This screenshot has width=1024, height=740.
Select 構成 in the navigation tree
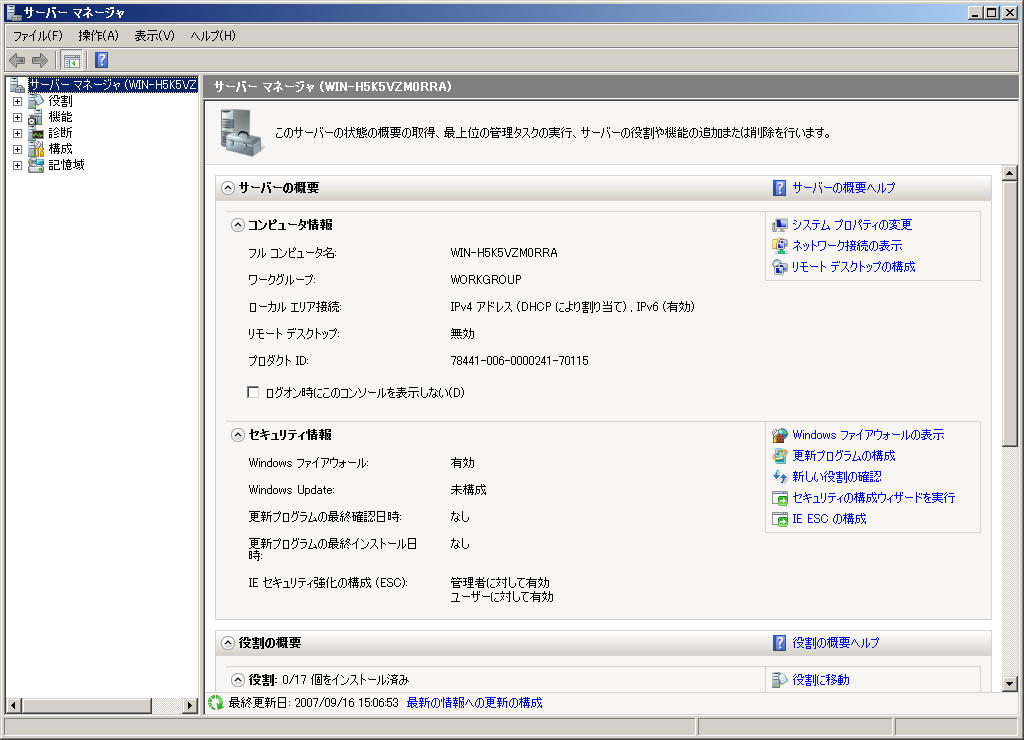click(x=60, y=149)
